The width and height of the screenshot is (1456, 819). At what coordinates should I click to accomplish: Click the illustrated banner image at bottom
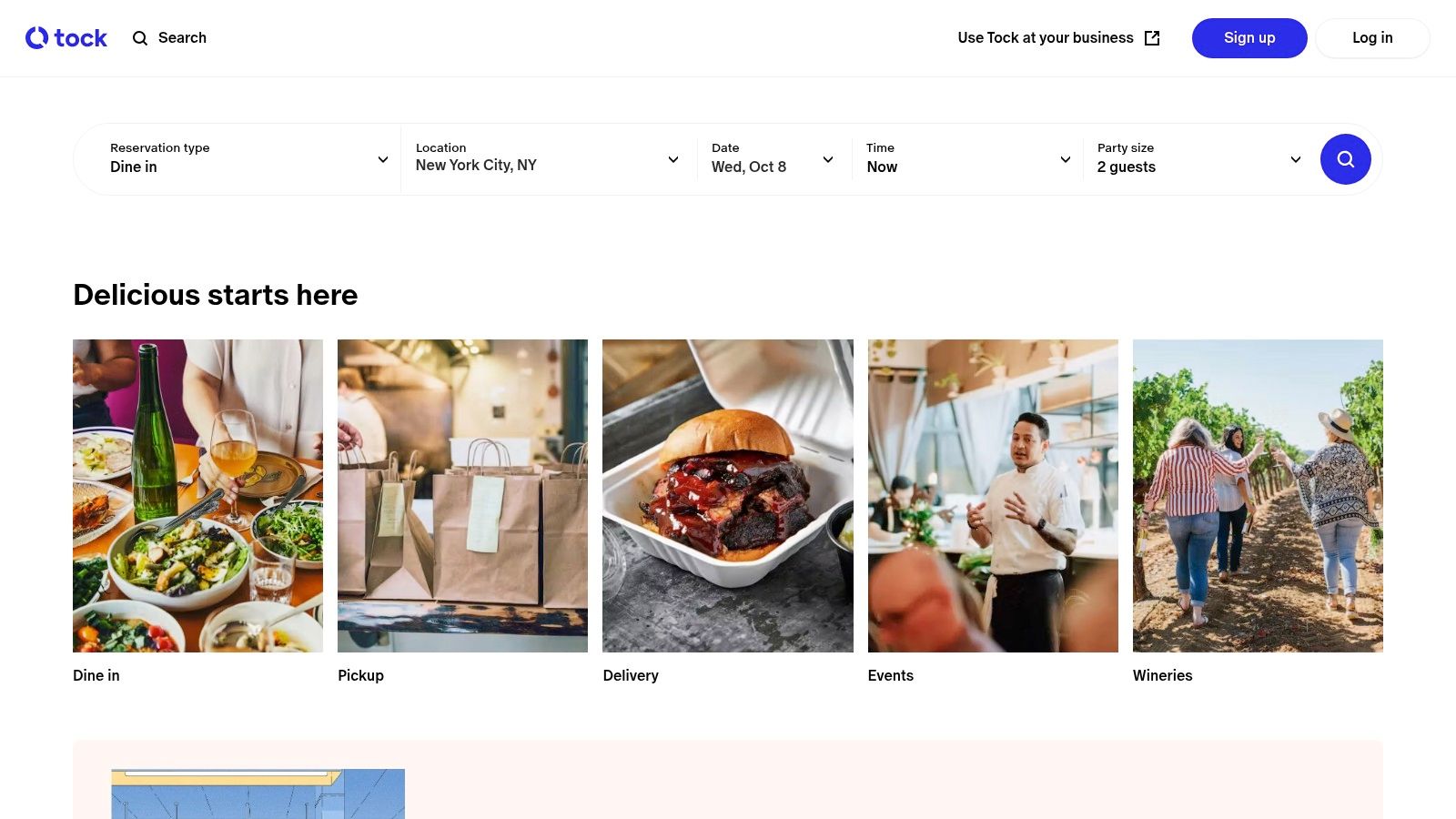pyautogui.click(x=258, y=794)
